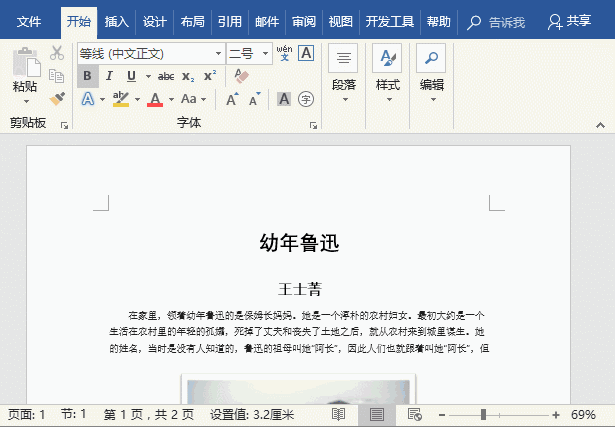The width and height of the screenshot is (615, 427).
Task: Switch to the 帮助 tab
Action: tap(439, 22)
